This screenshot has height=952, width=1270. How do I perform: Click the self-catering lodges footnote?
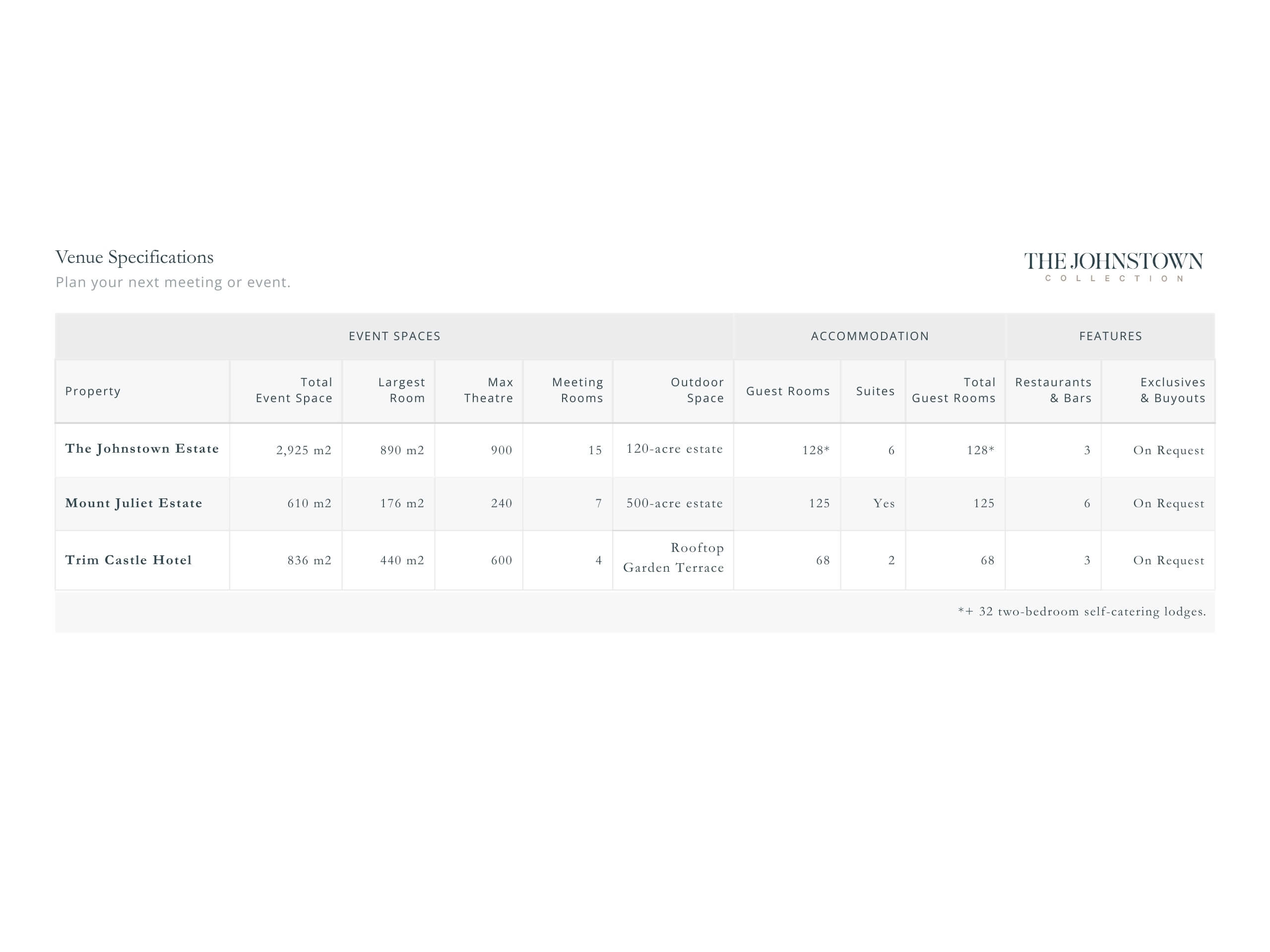tap(1081, 612)
